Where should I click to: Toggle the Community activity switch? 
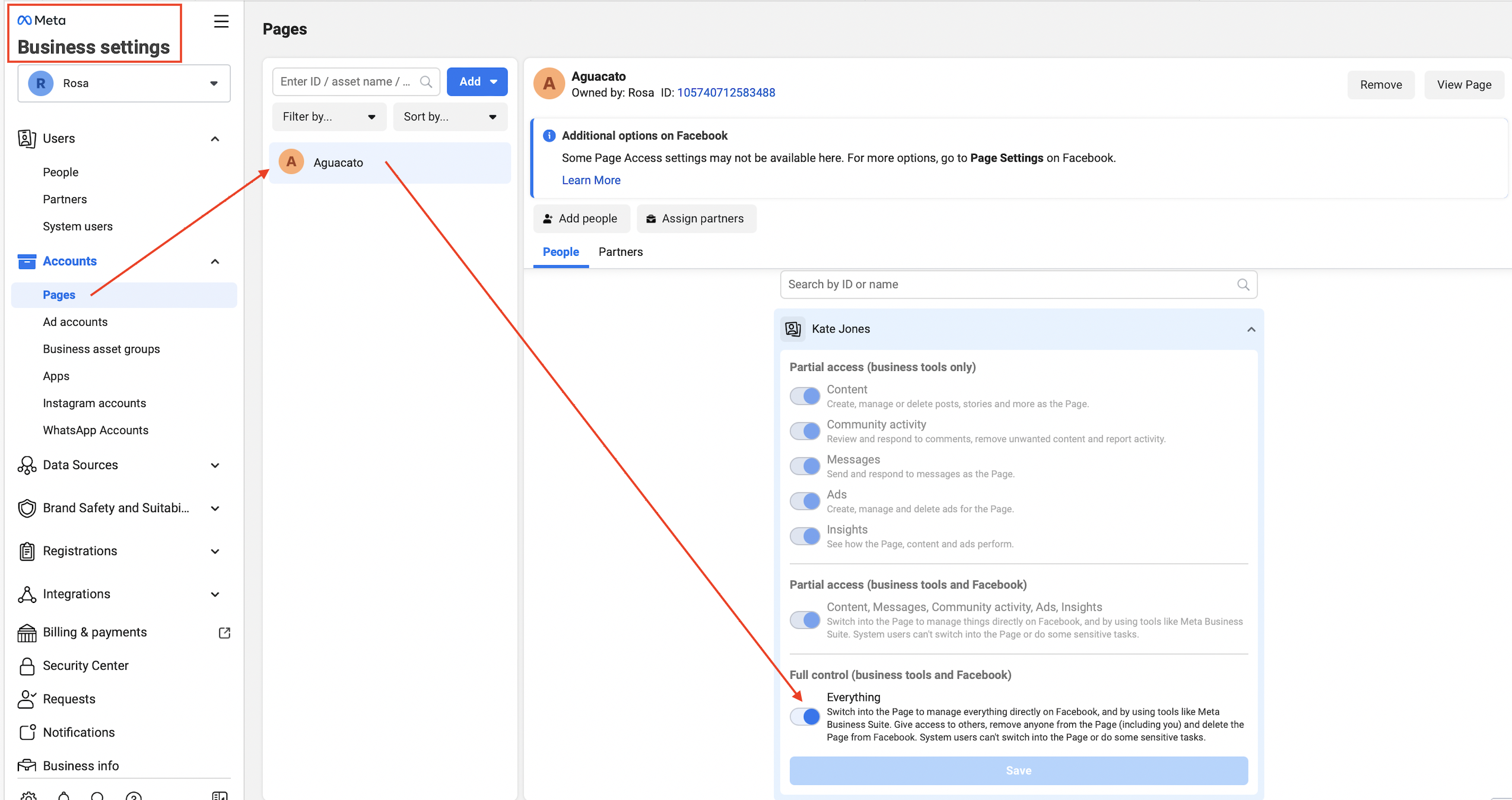(x=805, y=431)
